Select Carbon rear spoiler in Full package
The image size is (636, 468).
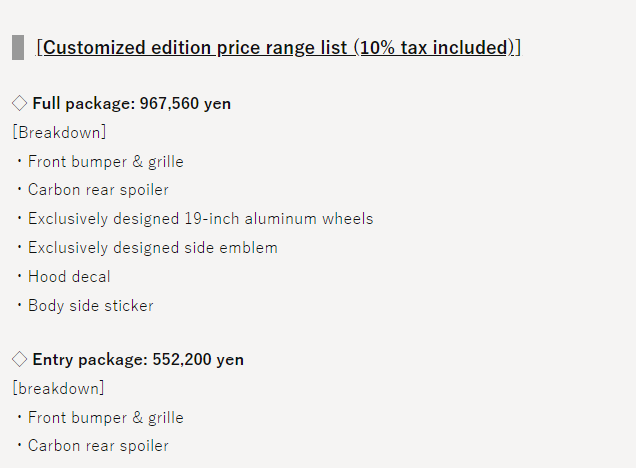point(98,190)
